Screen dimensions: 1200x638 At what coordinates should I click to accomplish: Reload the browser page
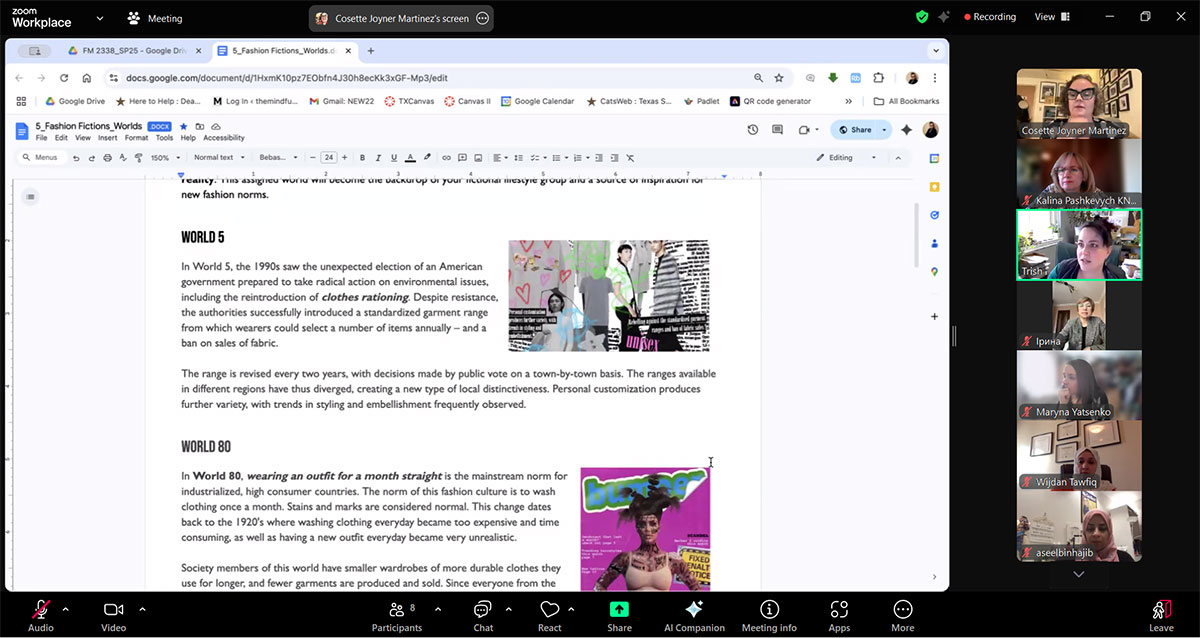click(64, 78)
